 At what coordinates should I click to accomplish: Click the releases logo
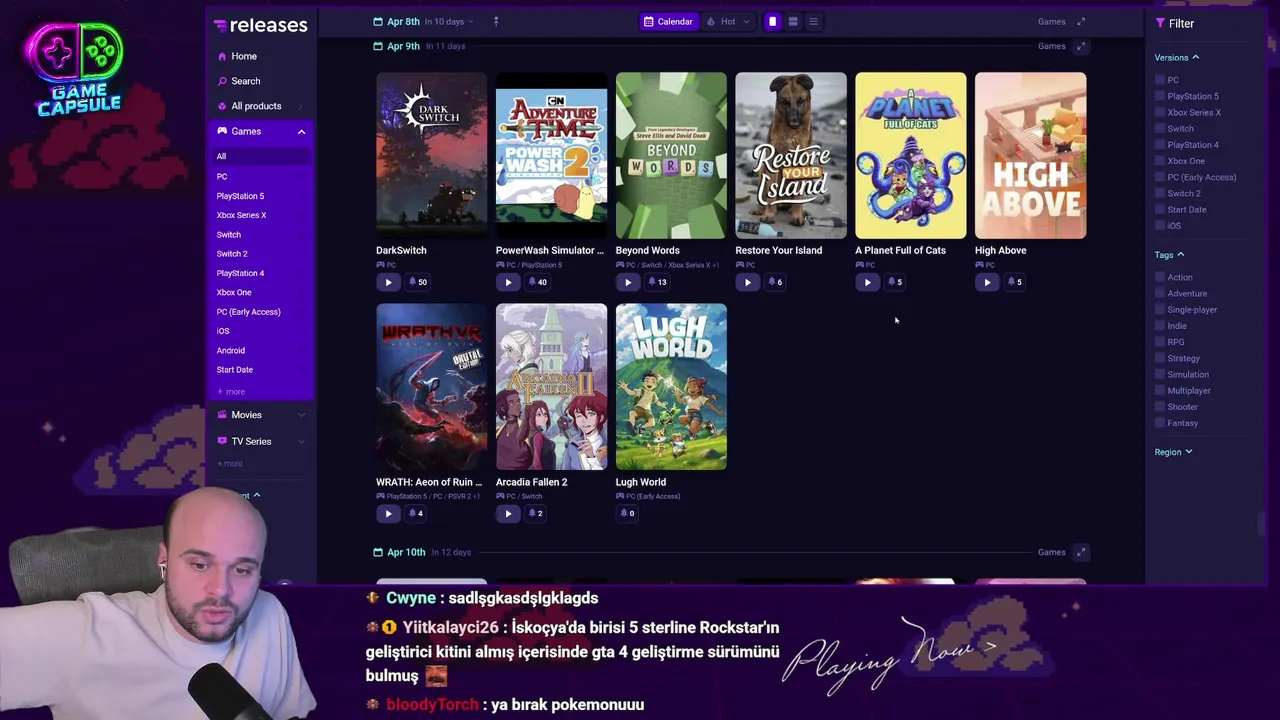[x=261, y=25]
